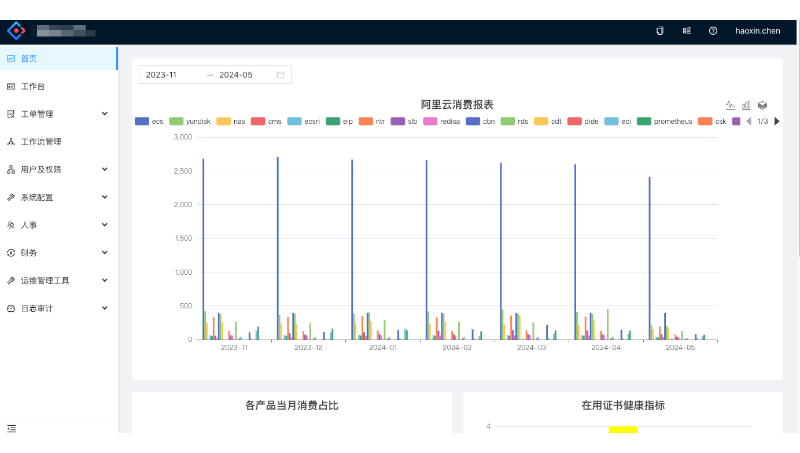The width and height of the screenshot is (800, 453).
Task: Click the 日志审计 menu label
Action: [37, 309]
